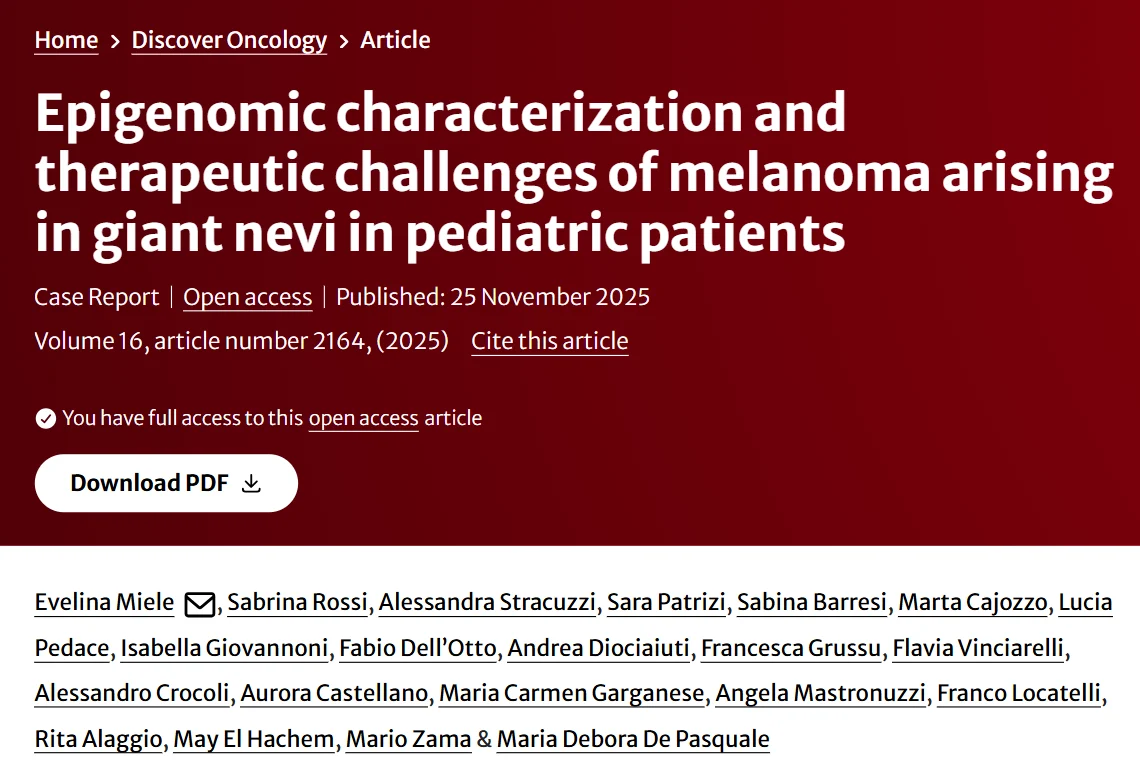Viewport: 1140px width, 782px height.
Task: Click the checkmark access indicator icon
Action: coord(46,418)
